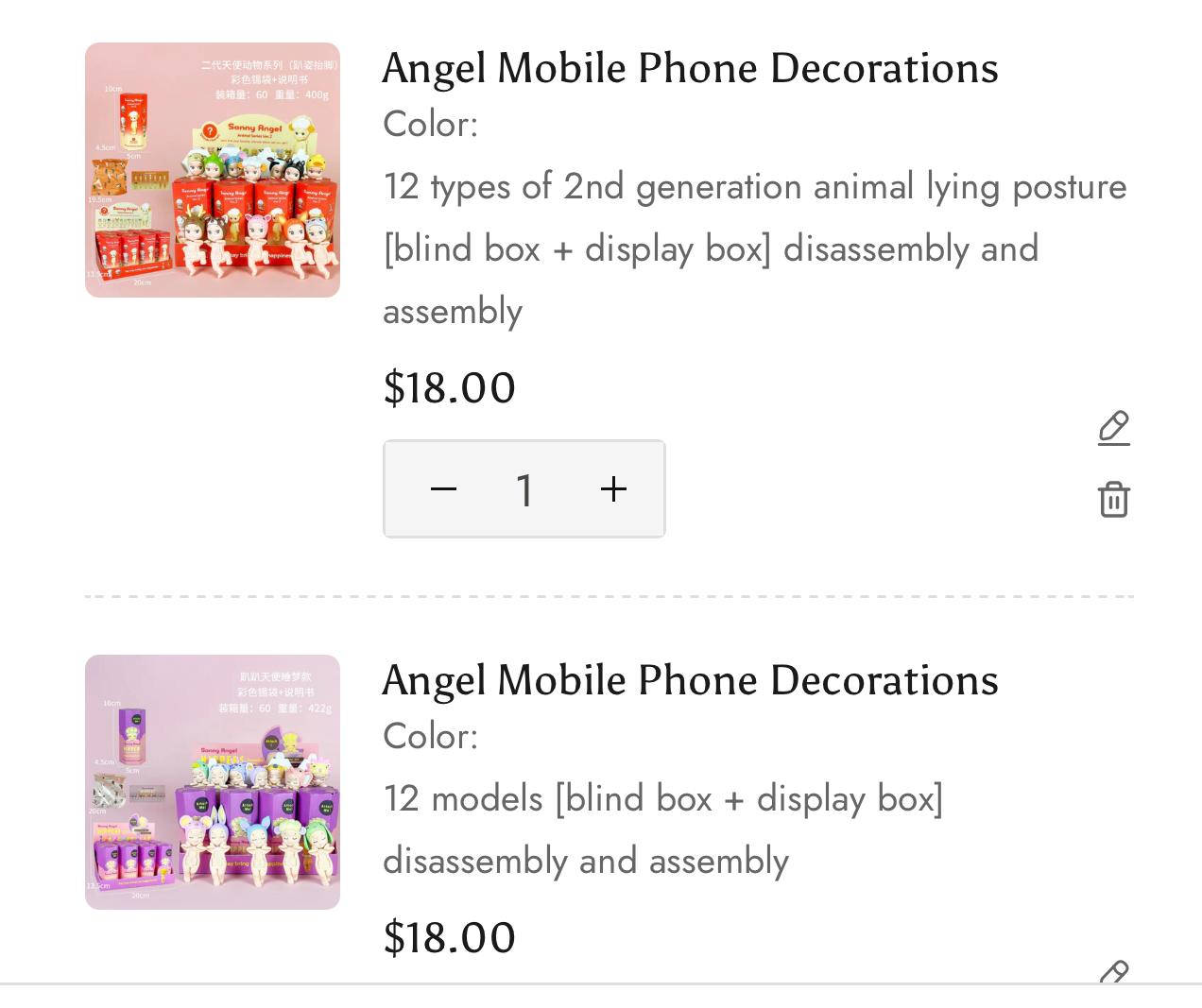Click the first item's $18.00 price

tap(449, 387)
